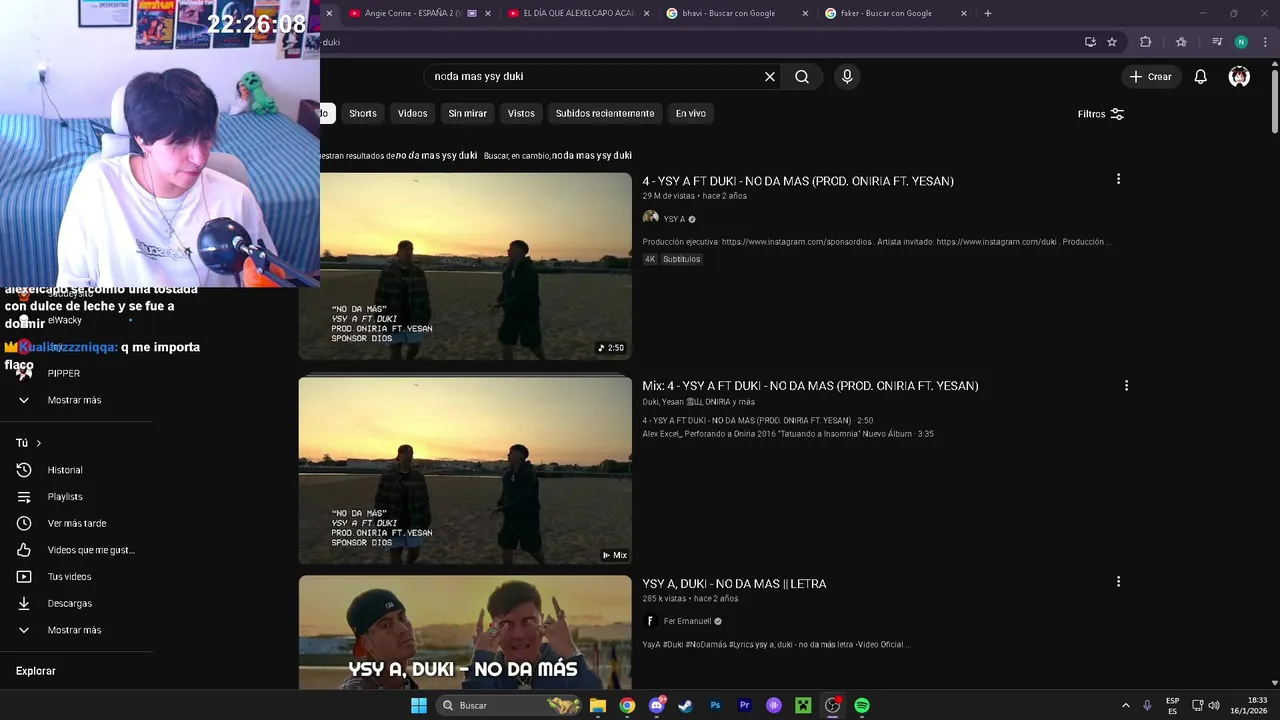Open Premiere Pro from taskbar

744,705
